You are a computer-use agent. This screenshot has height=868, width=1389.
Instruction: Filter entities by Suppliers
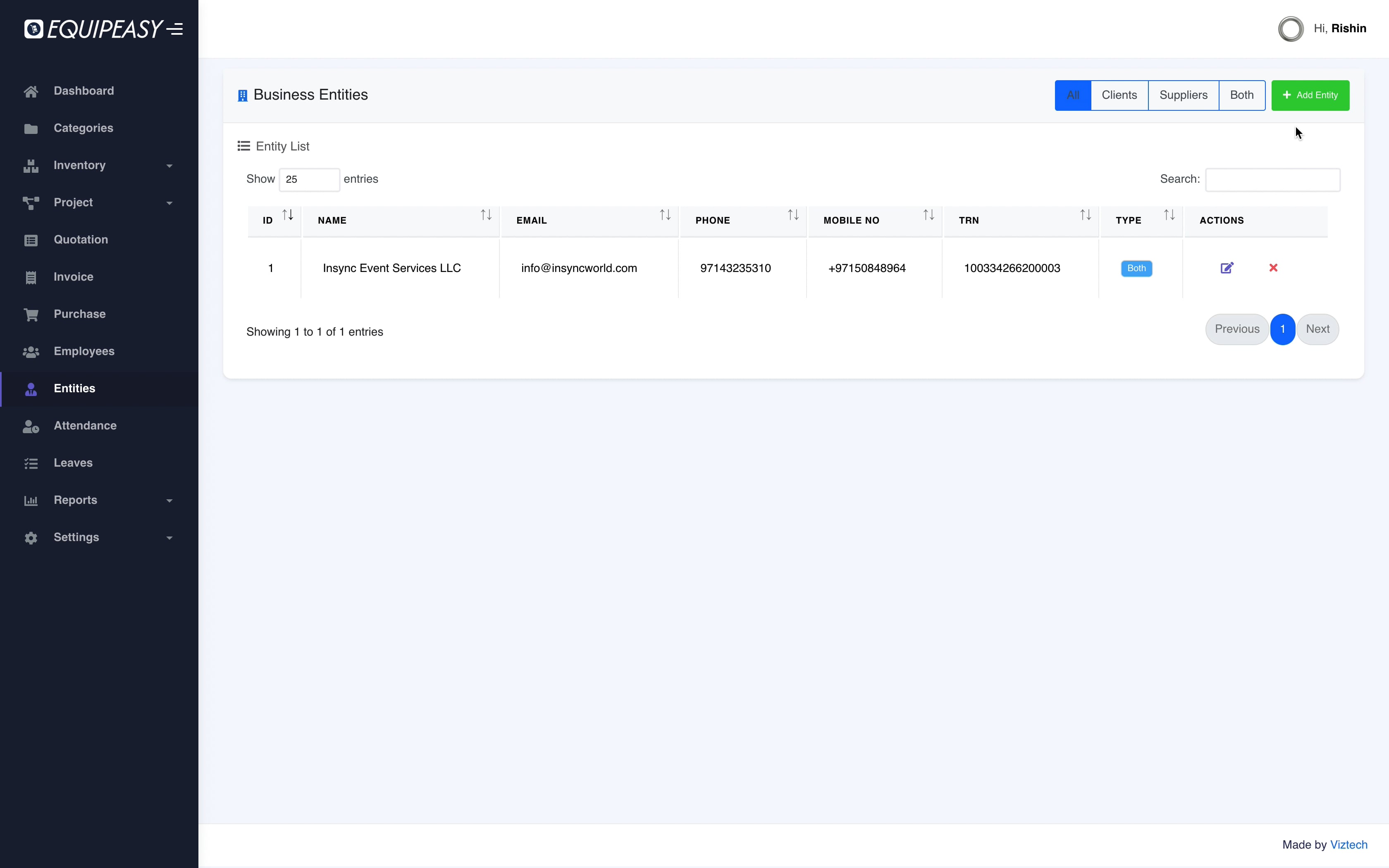coord(1184,95)
